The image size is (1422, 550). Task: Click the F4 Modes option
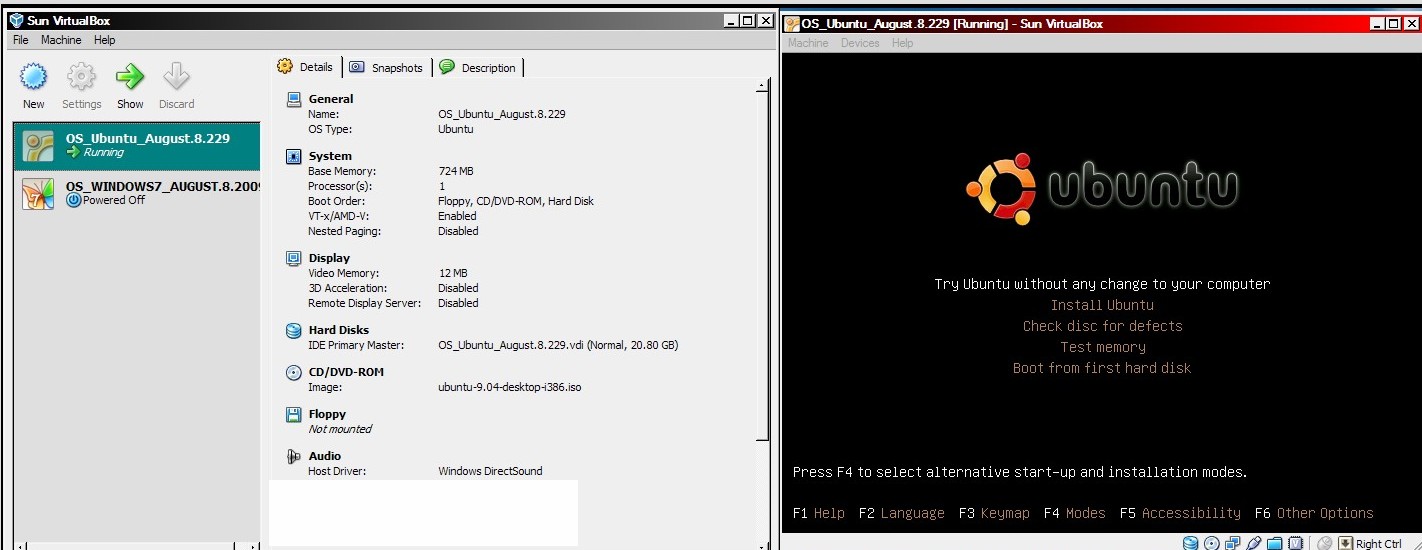pos(1075,513)
